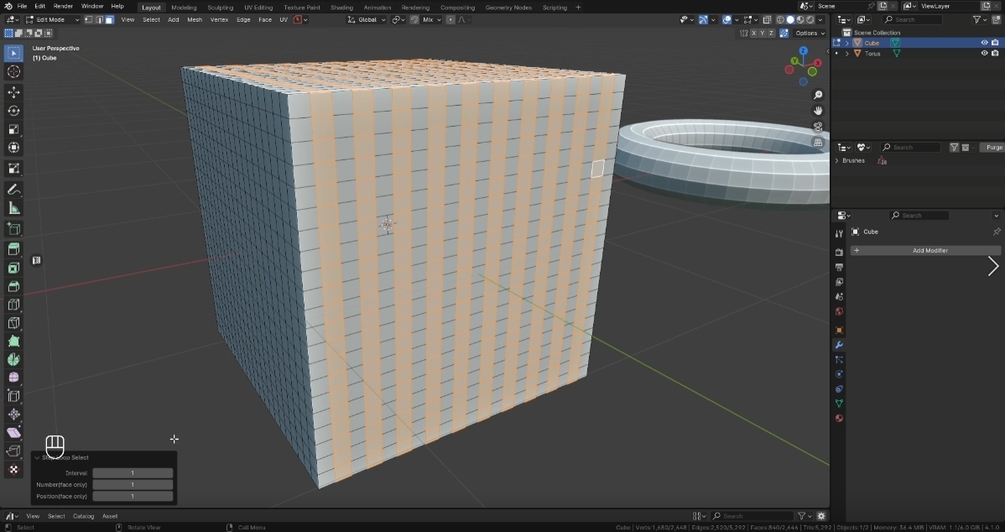This screenshot has width=1005, height=532.
Task: Select the Rotate tool
Action: 13,110
